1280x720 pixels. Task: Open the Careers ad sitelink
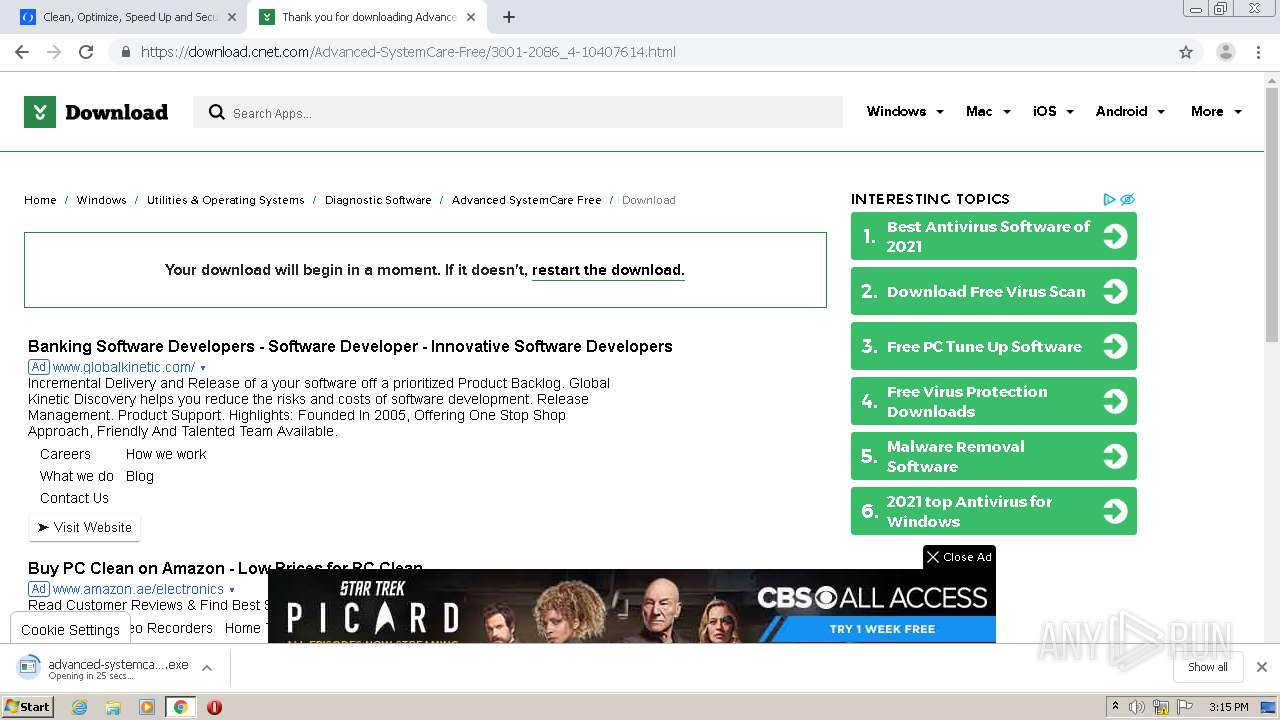pyautogui.click(x=65, y=454)
